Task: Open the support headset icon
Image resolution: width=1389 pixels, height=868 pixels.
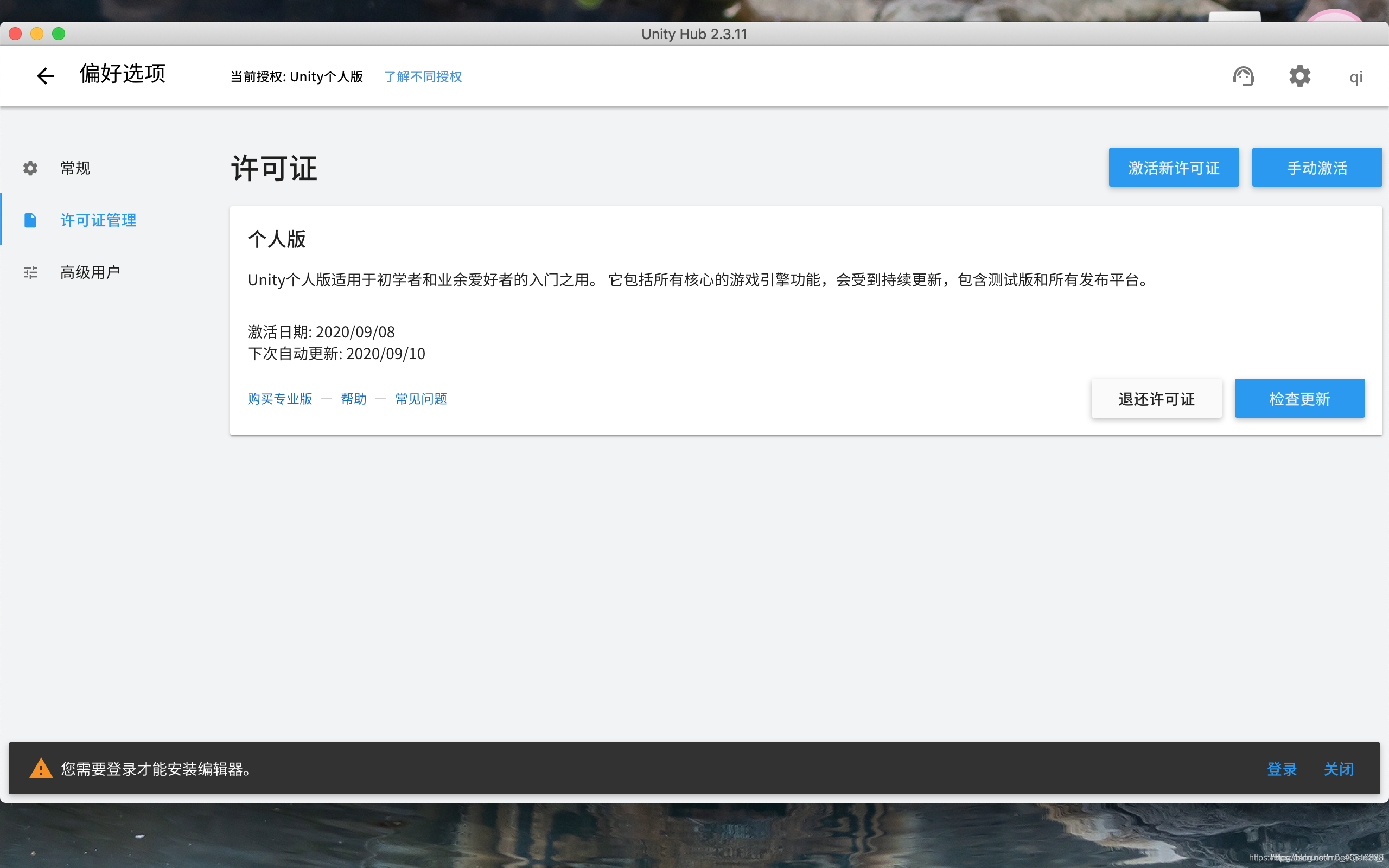Action: pyautogui.click(x=1243, y=76)
